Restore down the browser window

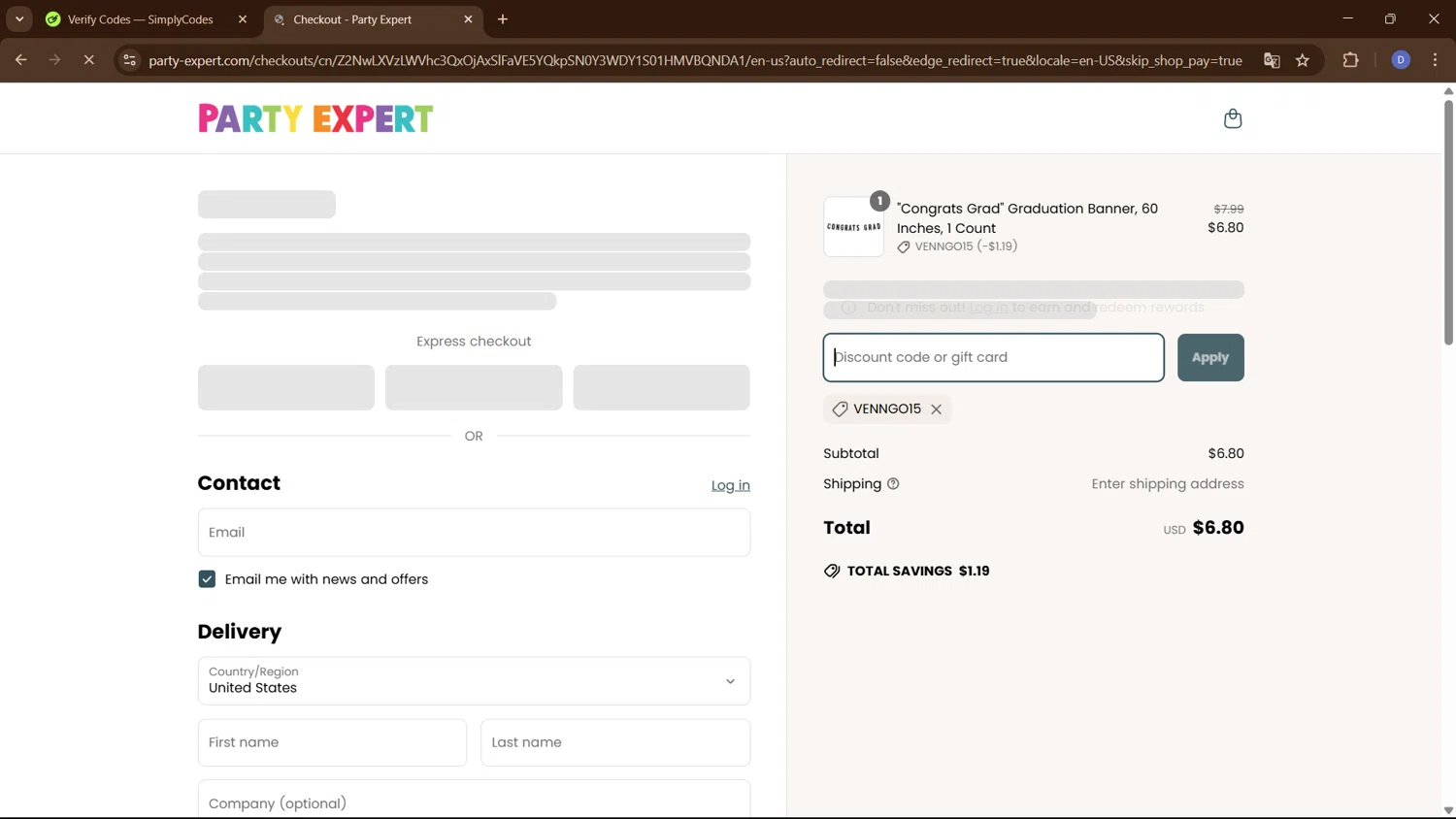(1390, 19)
